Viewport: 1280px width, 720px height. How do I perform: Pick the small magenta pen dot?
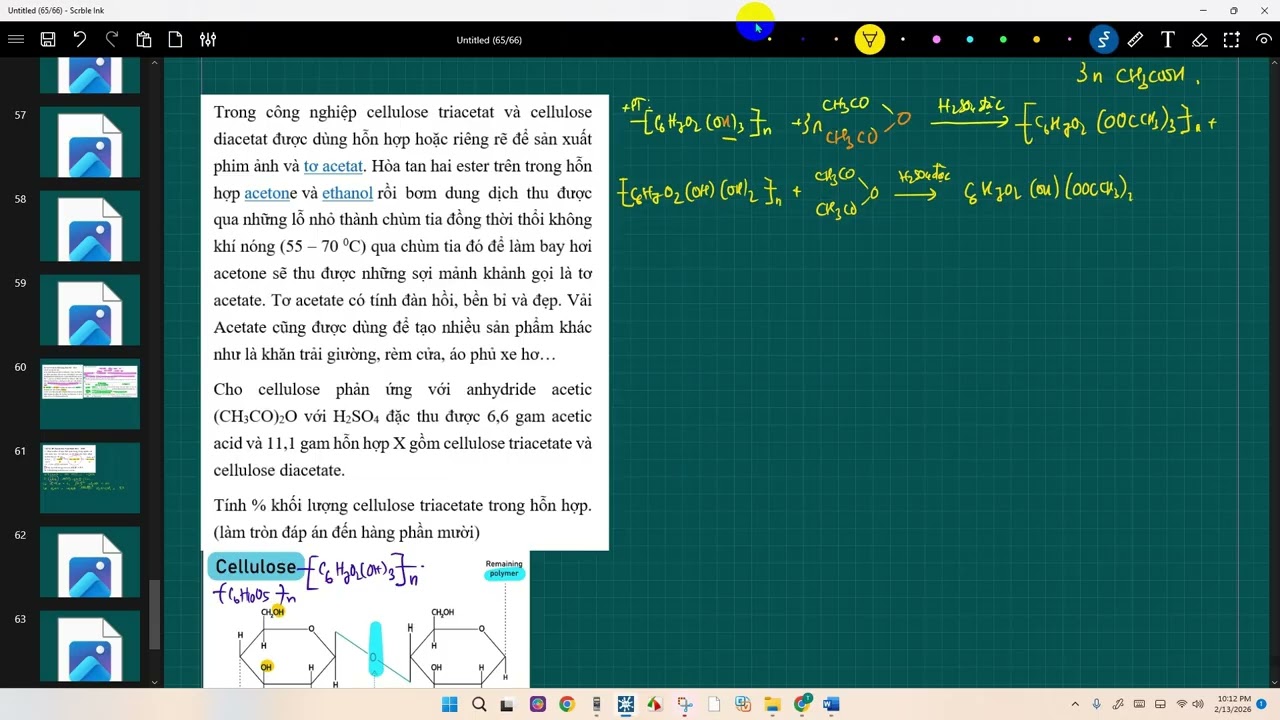coord(1069,40)
